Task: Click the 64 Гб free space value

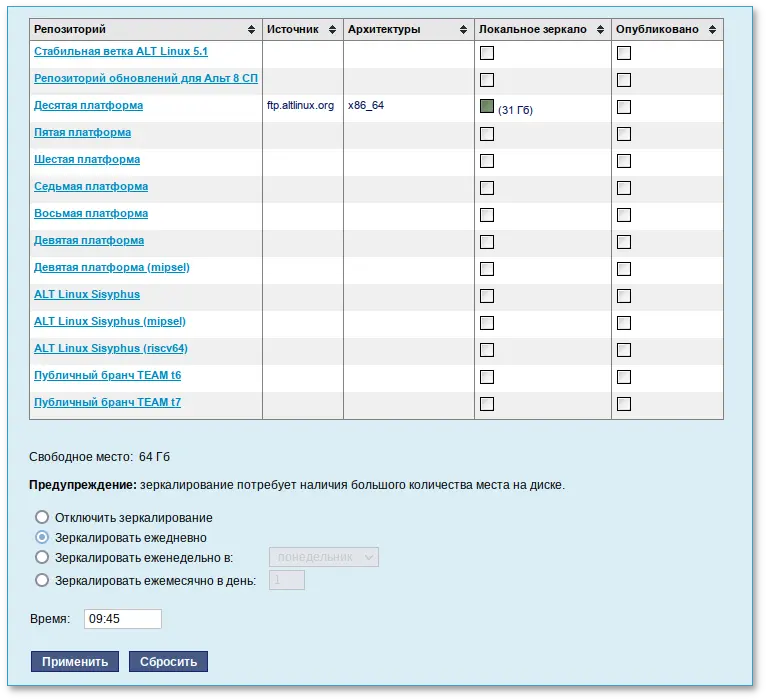Action: (x=154, y=457)
